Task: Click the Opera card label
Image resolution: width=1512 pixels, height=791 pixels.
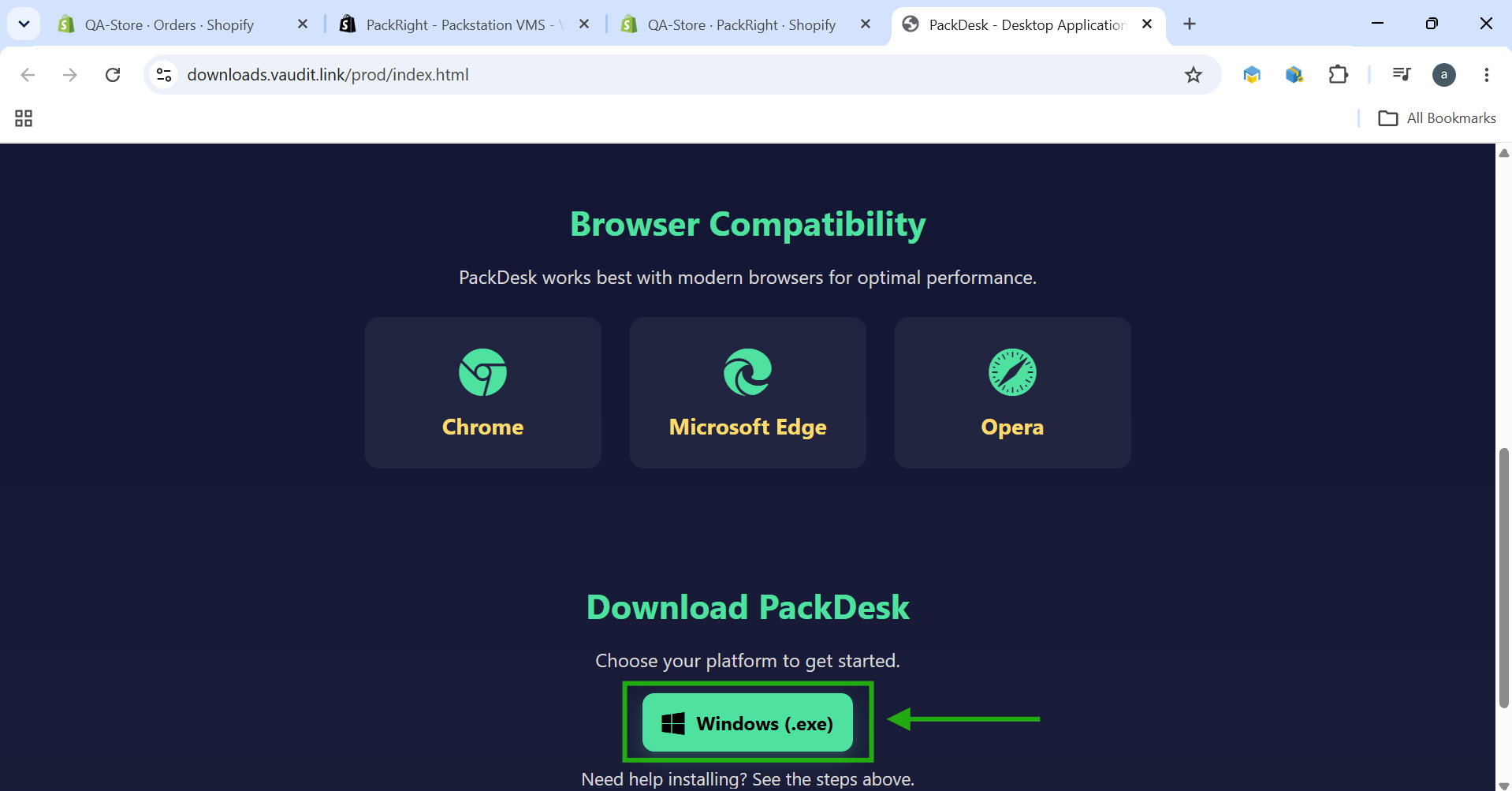Action: click(1012, 427)
